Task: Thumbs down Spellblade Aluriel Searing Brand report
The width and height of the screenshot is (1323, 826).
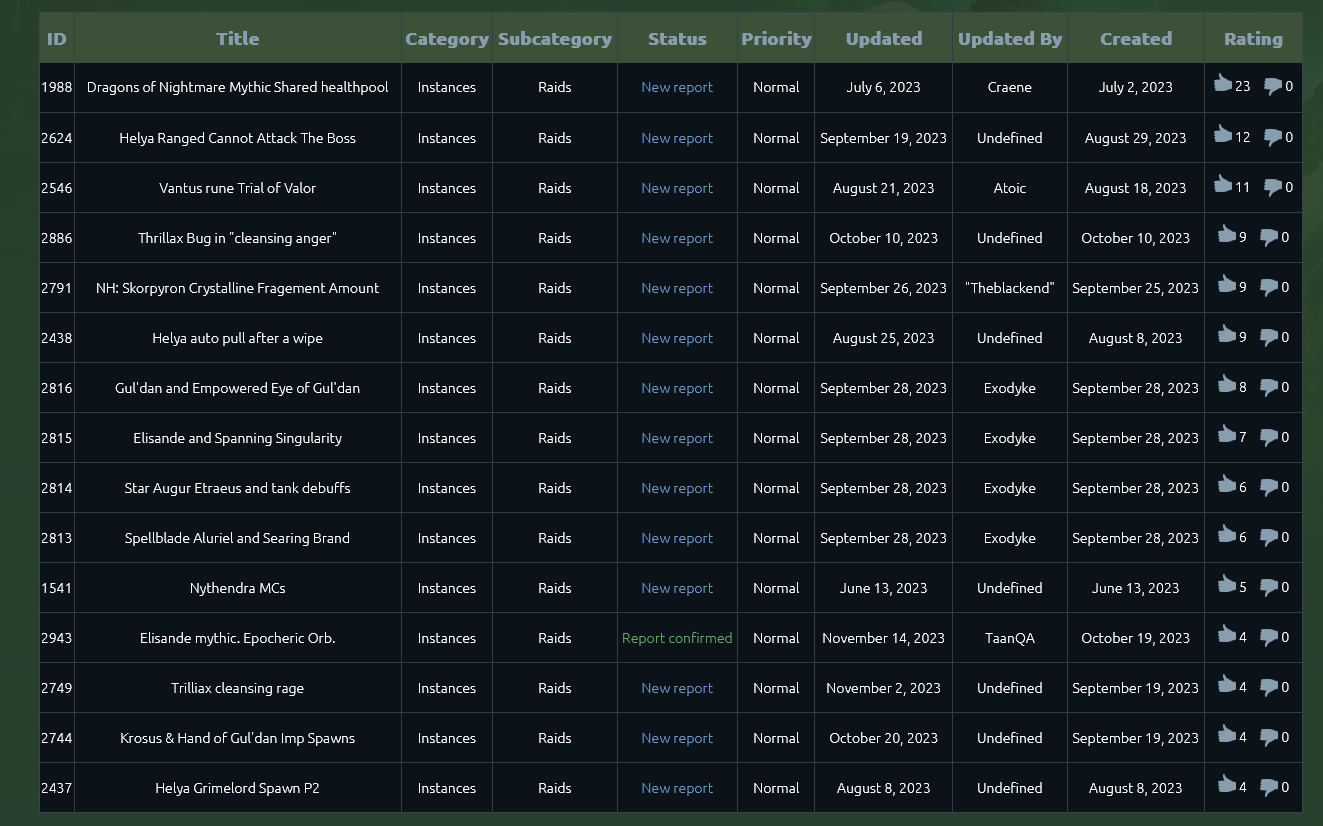Action: (1268, 537)
